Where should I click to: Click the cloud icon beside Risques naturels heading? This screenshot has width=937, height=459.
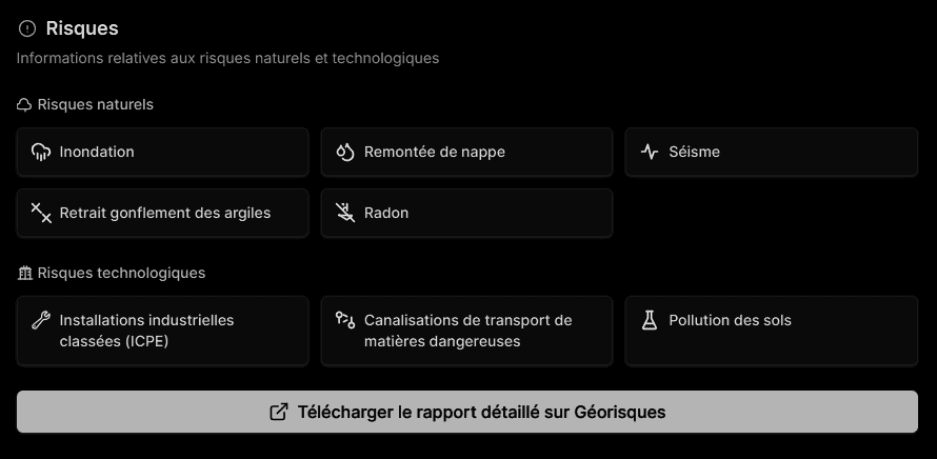pyautogui.click(x=24, y=104)
